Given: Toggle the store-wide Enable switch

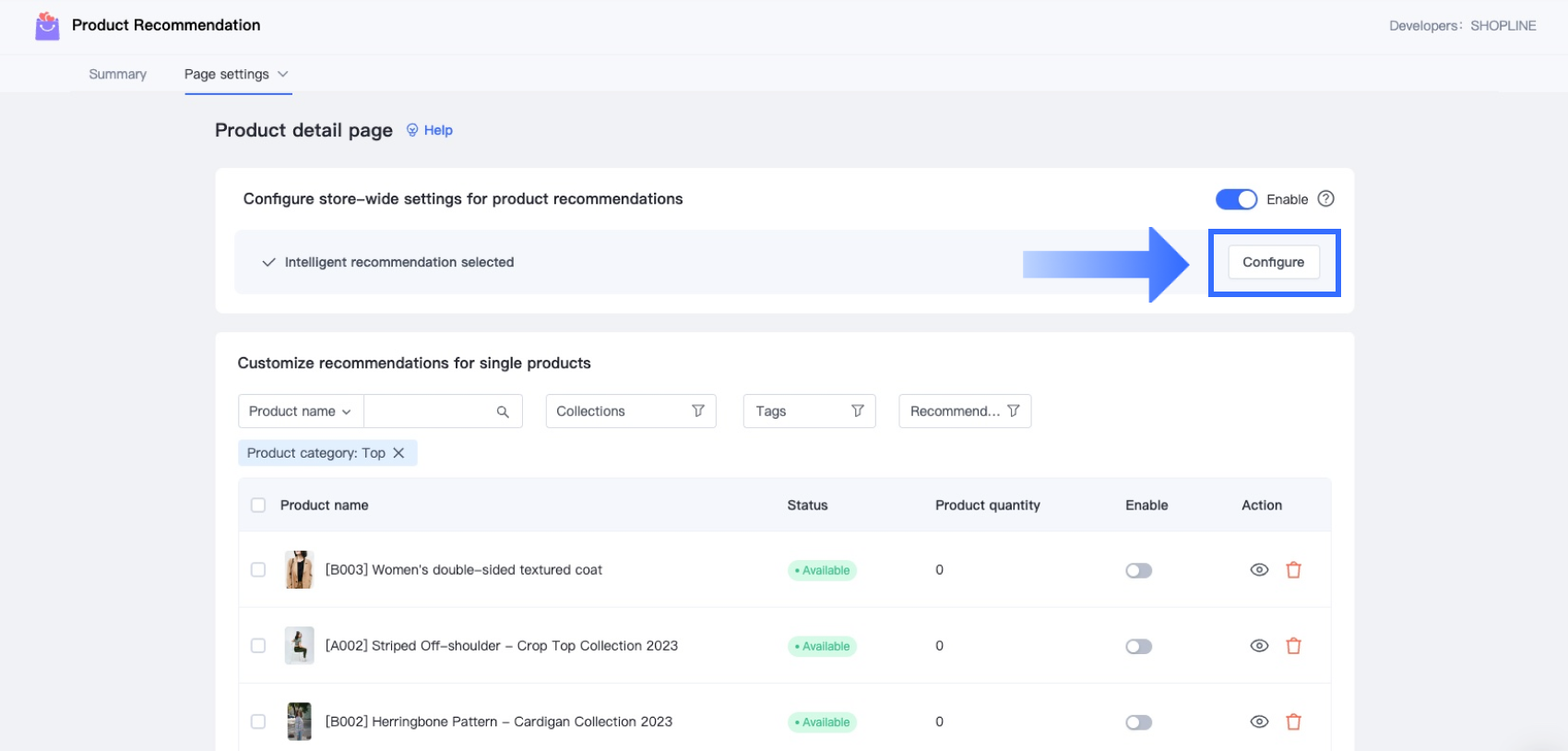Looking at the screenshot, I should [1236, 199].
